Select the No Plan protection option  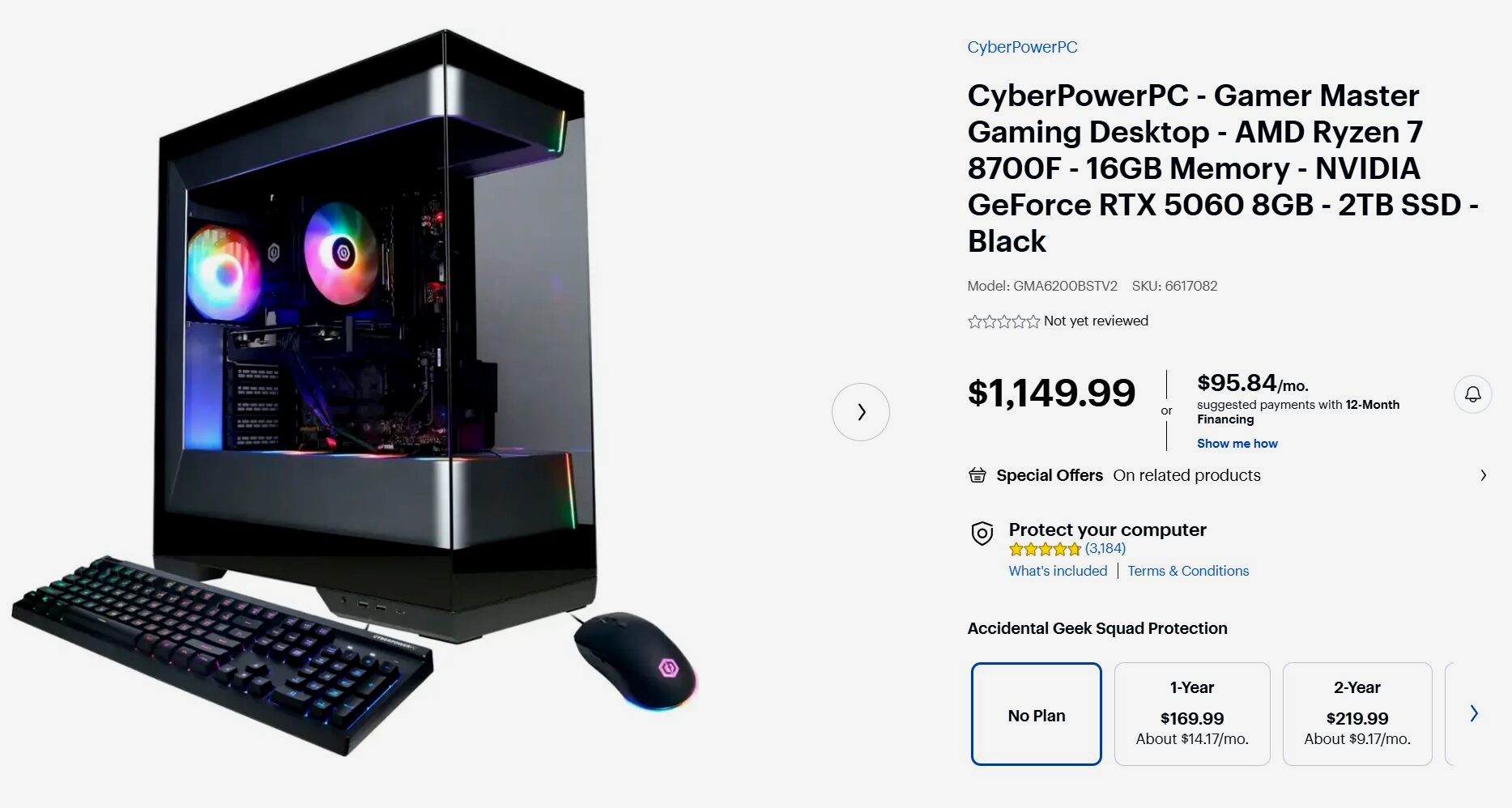(x=1036, y=714)
